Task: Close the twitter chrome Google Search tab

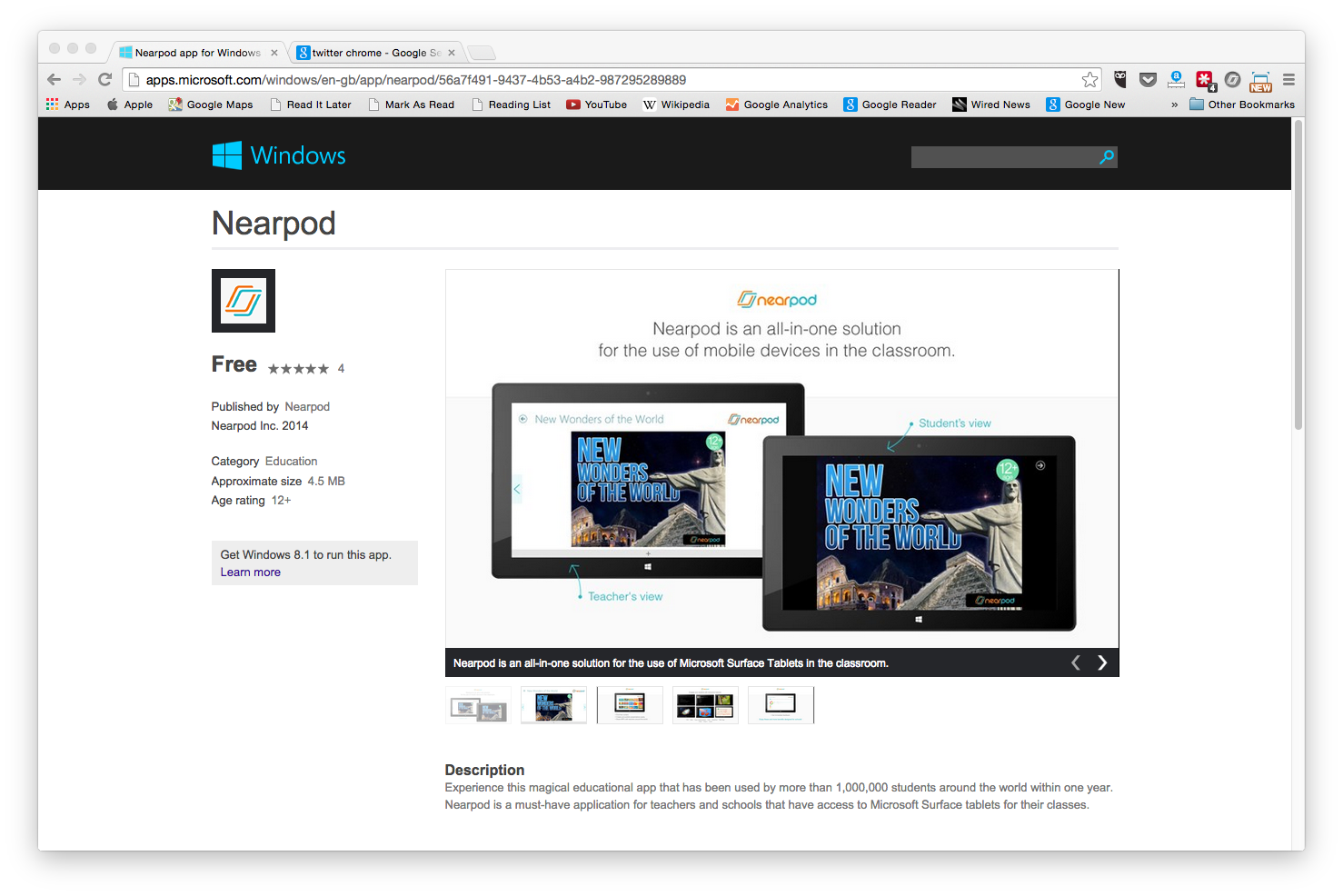Action: point(452,53)
